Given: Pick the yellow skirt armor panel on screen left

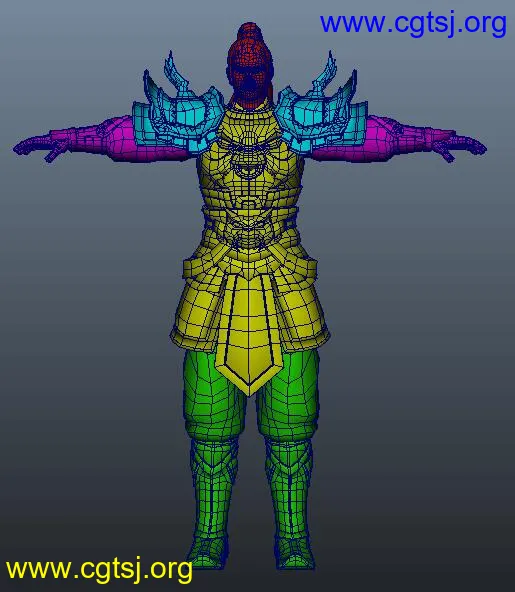Looking at the screenshot, I should (197, 310).
